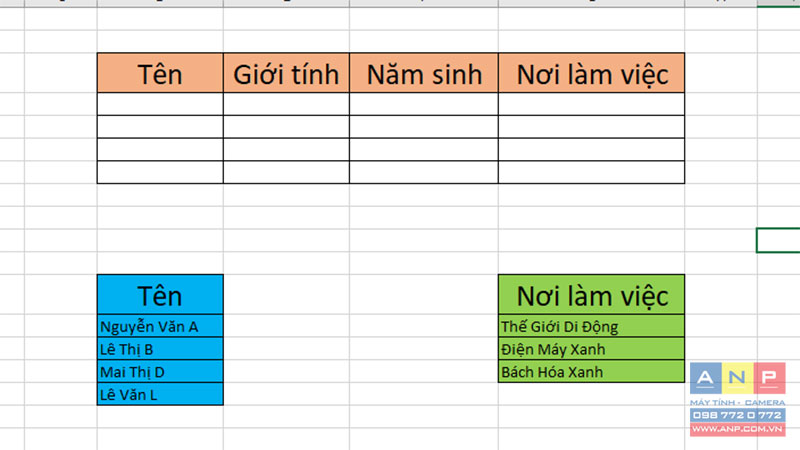Select the "Nguyễn Văn A" cell
This screenshot has width=800, height=450.
tap(160, 326)
